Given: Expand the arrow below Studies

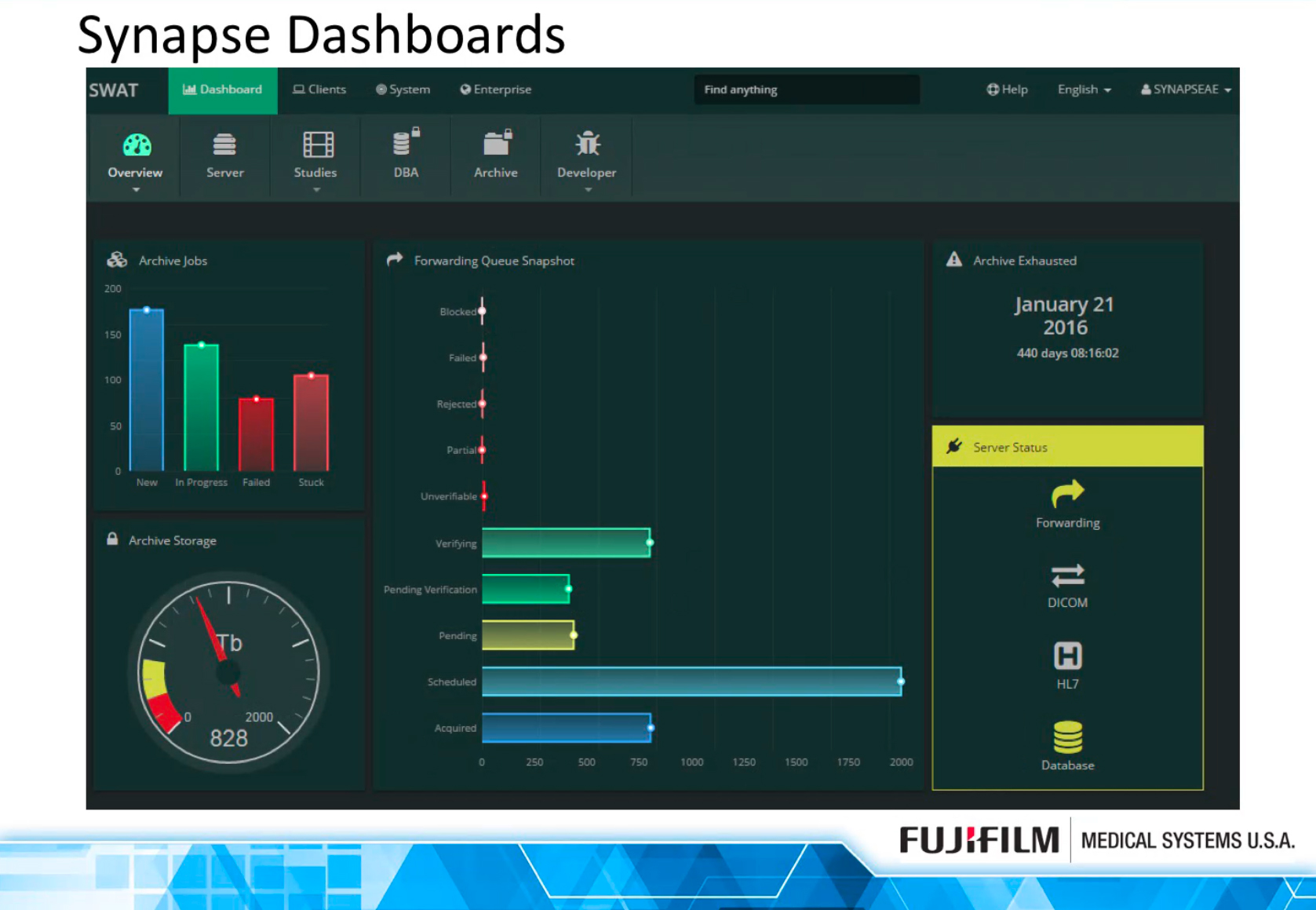Looking at the screenshot, I should tap(316, 190).
